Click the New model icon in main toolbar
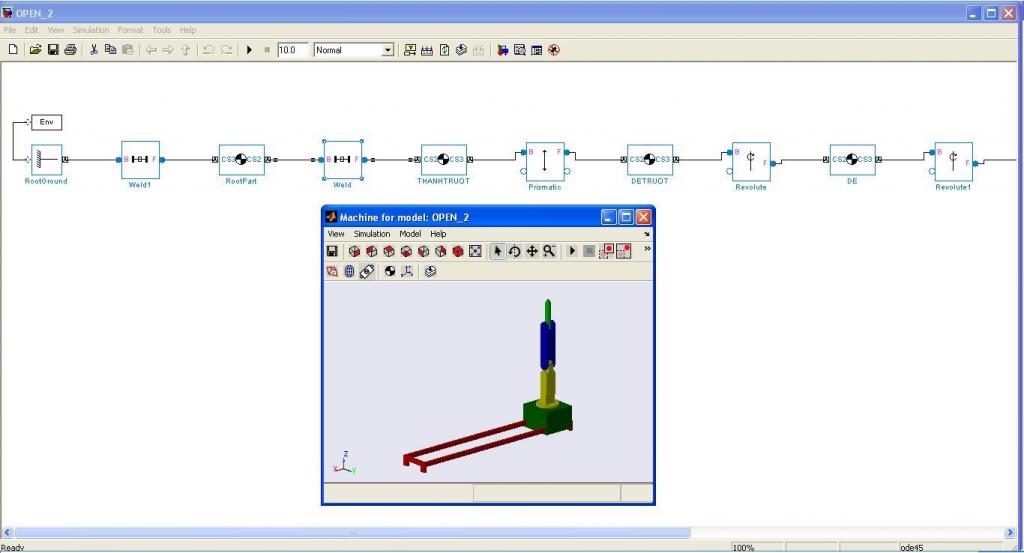This screenshot has height=553, width=1024. click(x=13, y=50)
